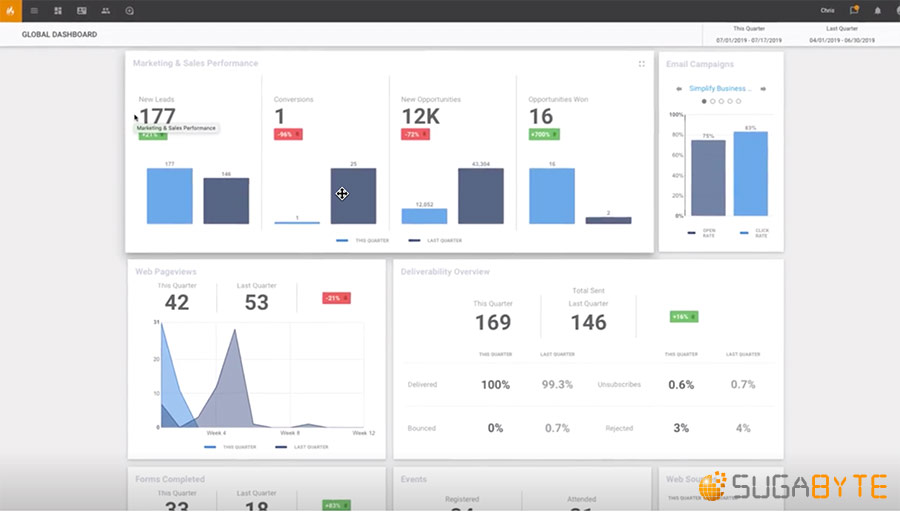The image size is (900, 512).
Task: Click the Marketing & Sales Performance heading
Action: point(195,63)
